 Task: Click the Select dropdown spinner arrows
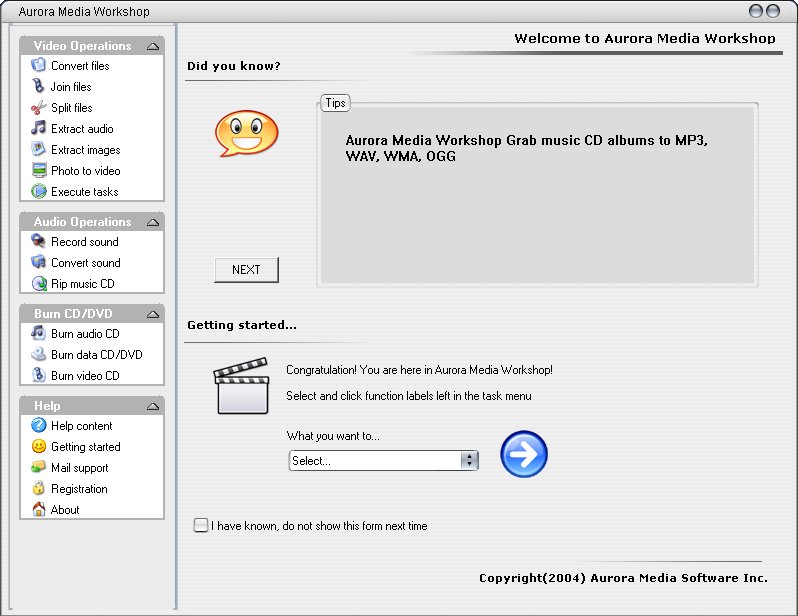469,461
